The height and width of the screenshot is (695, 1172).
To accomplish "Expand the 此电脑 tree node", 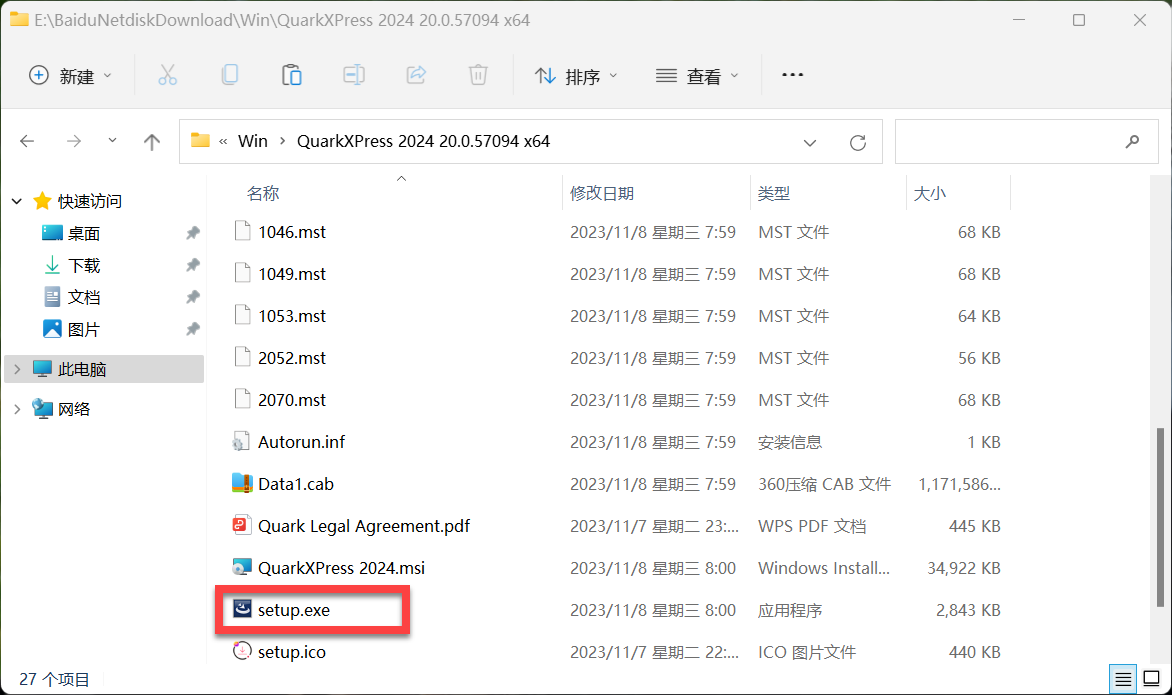I will [x=17, y=370].
